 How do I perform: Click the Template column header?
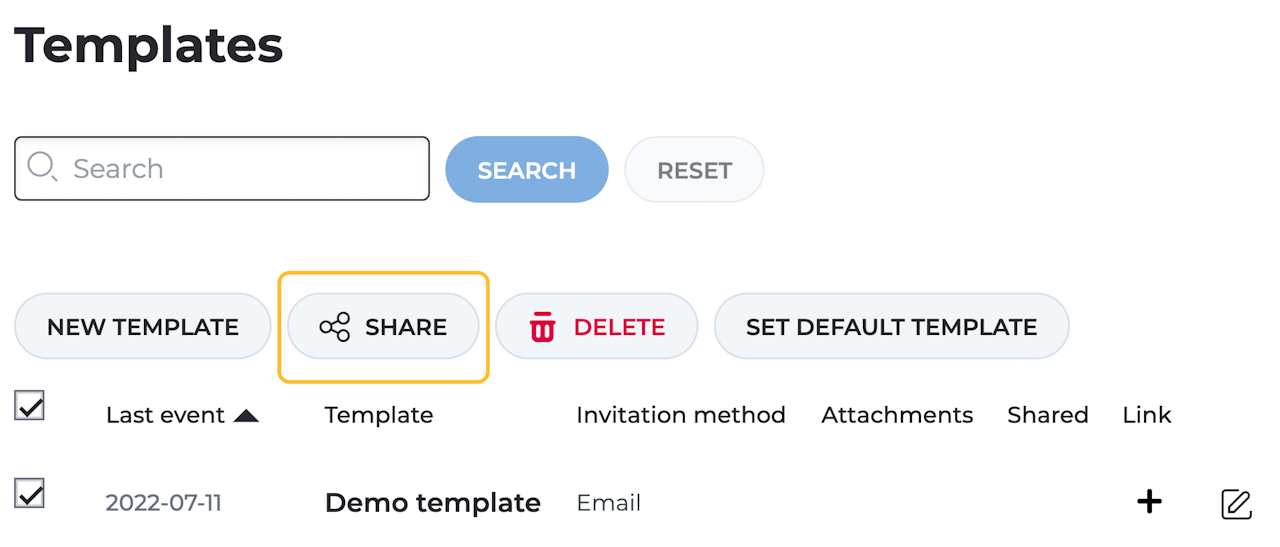[x=379, y=415]
